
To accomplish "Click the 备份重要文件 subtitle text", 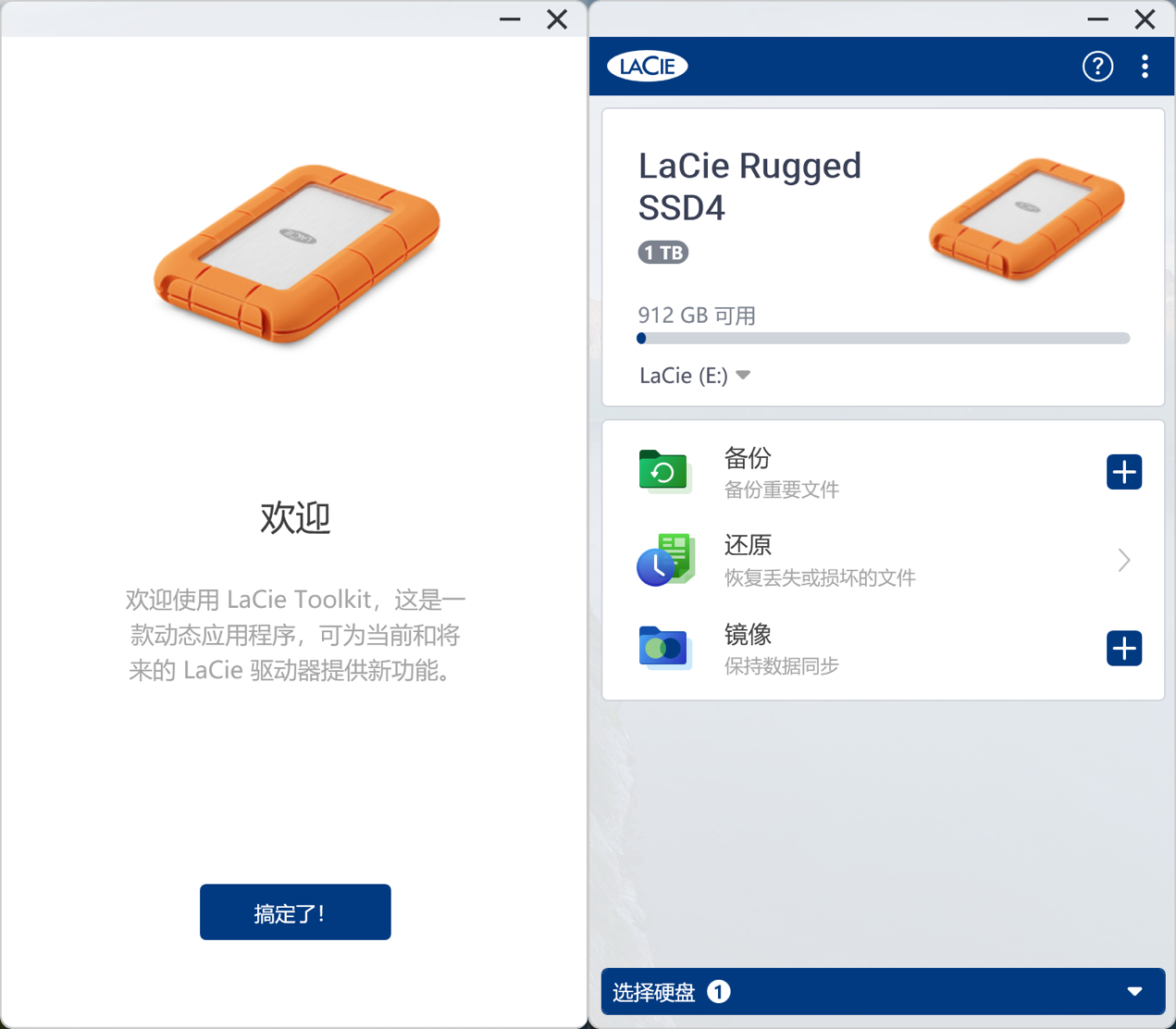I will 781,490.
